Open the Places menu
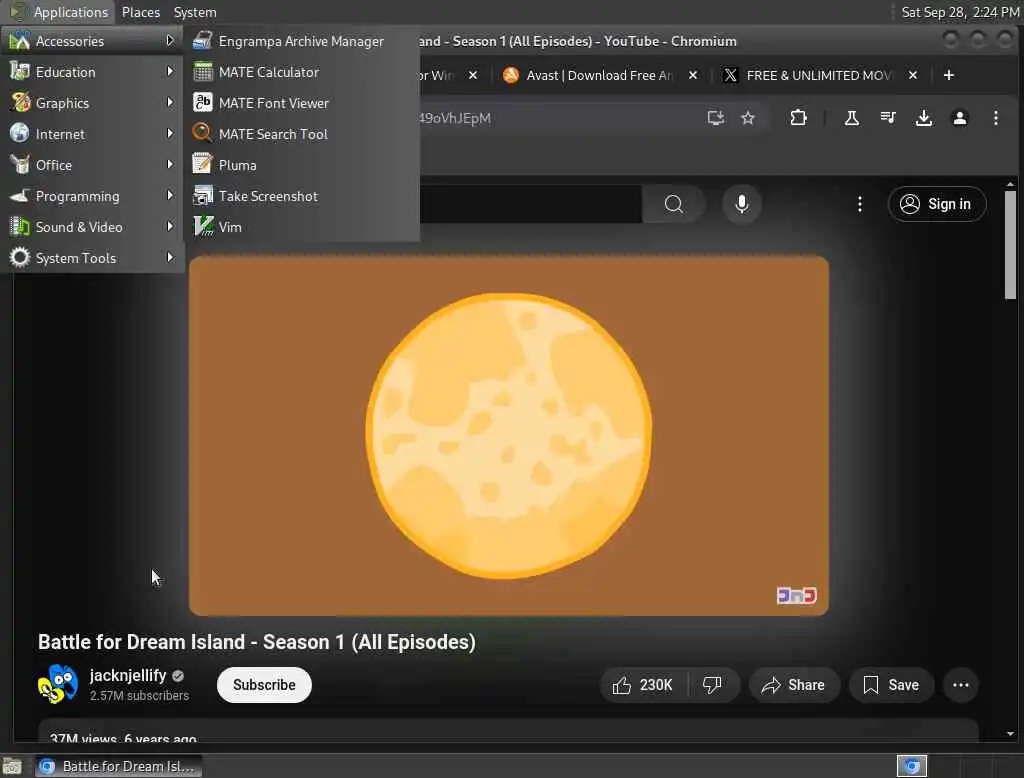The width and height of the screenshot is (1024, 778). click(140, 12)
